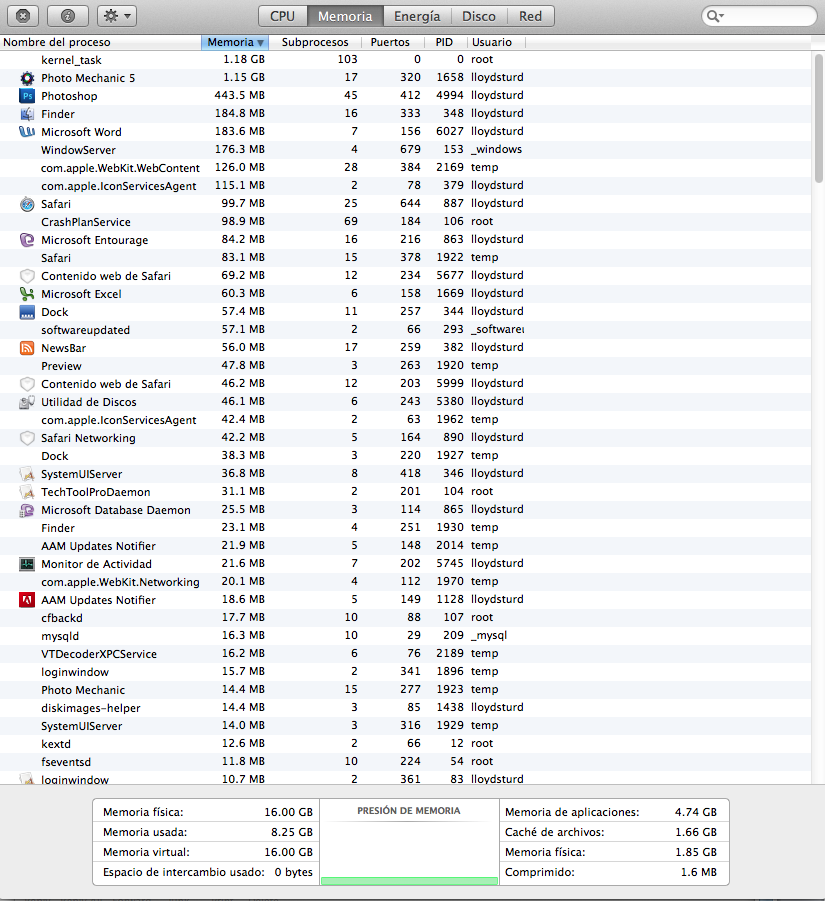Screen dimensions: 825x901
Task: Sort by Nombre del proceso column
Action: click(101, 42)
